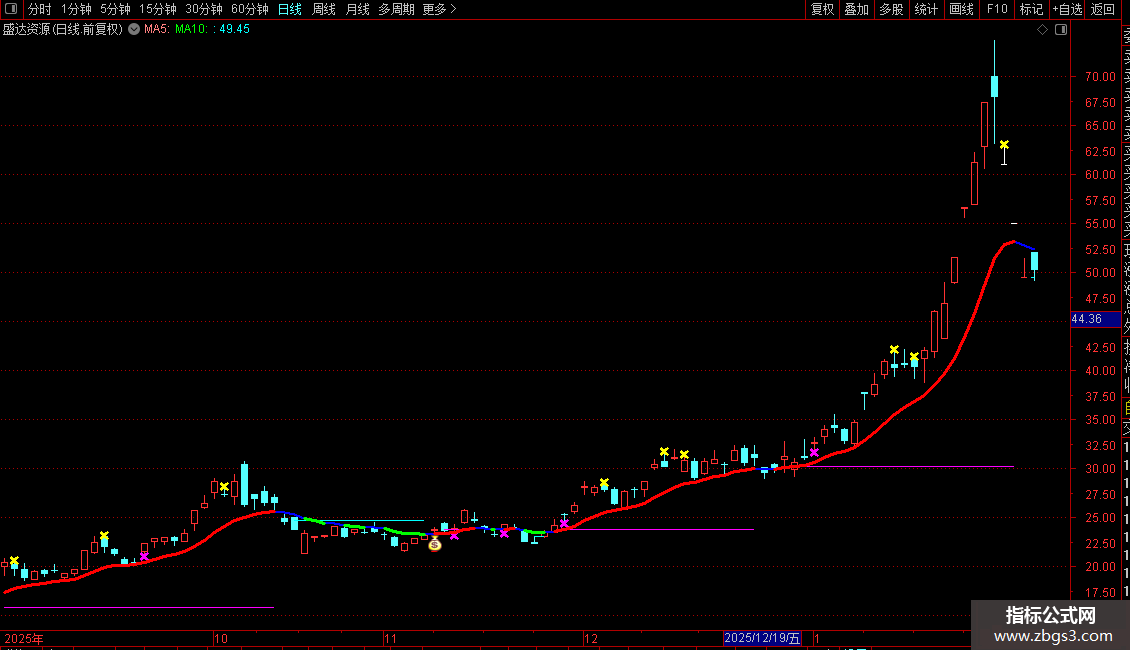1130x650 pixels.
Task: Click the MA10 indicator label
Action: [x=191, y=29]
